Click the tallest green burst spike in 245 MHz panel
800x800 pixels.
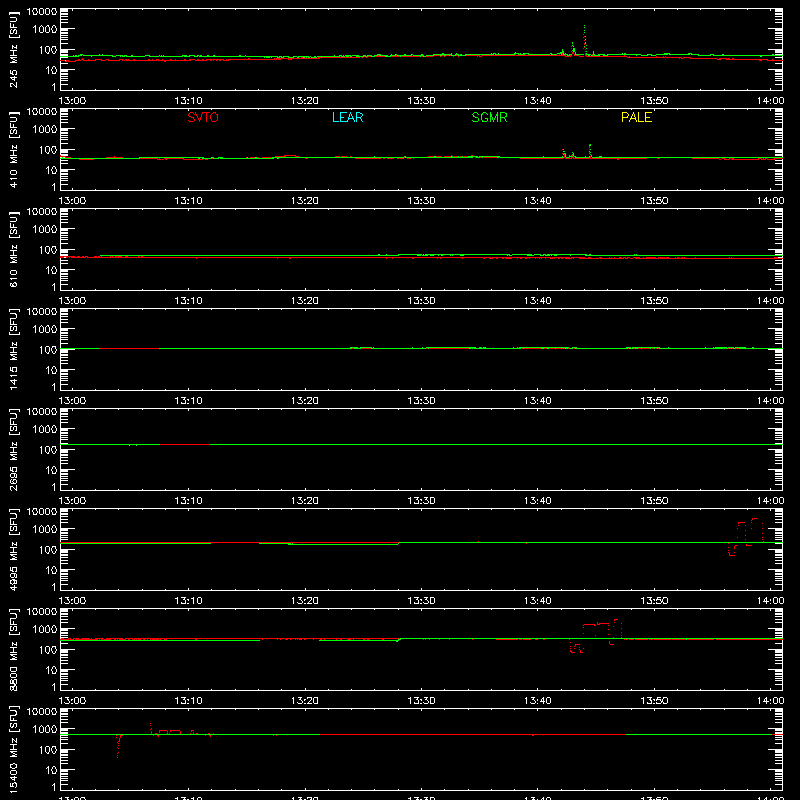pos(585,40)
